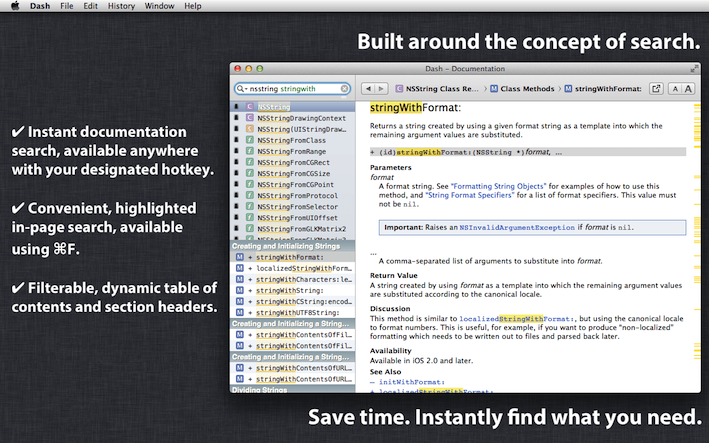Select NSStringFromSelector function result
Screen dimensions: 709x443
(293, 207)
